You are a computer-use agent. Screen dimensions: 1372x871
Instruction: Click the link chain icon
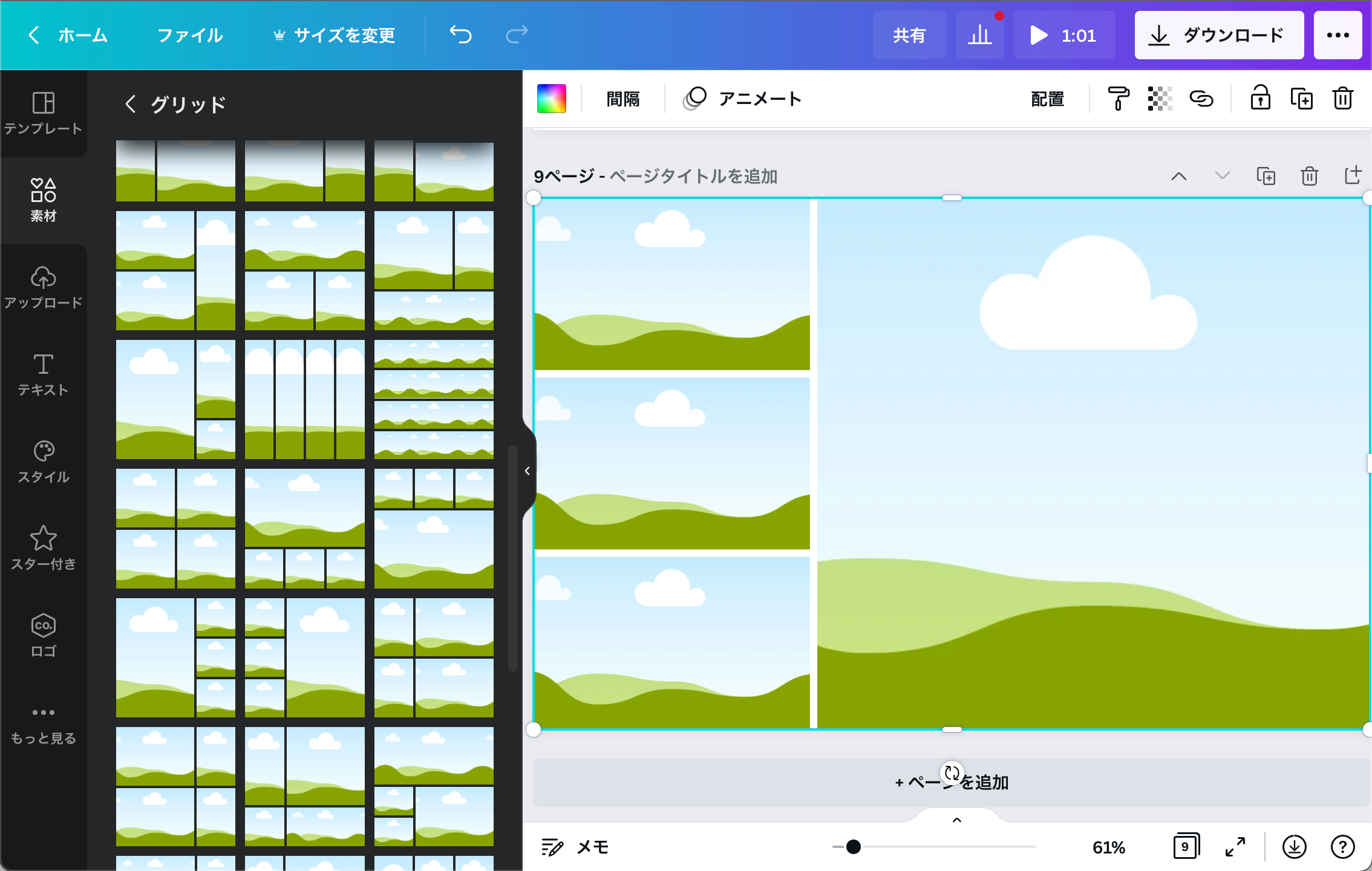[1201, 99]
